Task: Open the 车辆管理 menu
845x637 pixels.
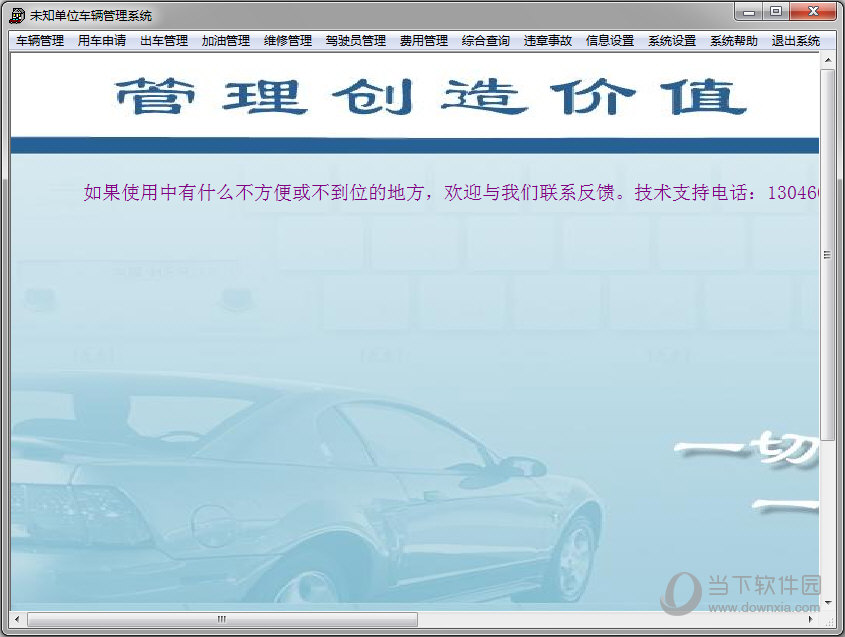Action: coord(40,41)
